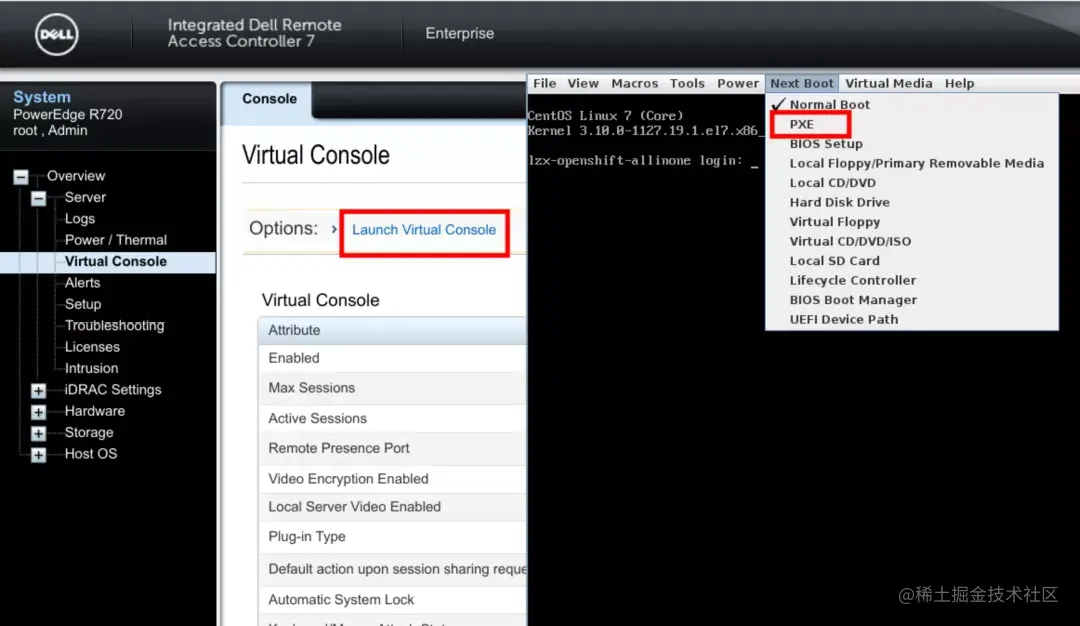Open the Overview tree item
Image resolution: width=1080 pixels, height=626 pixels.
coord(76,176)
